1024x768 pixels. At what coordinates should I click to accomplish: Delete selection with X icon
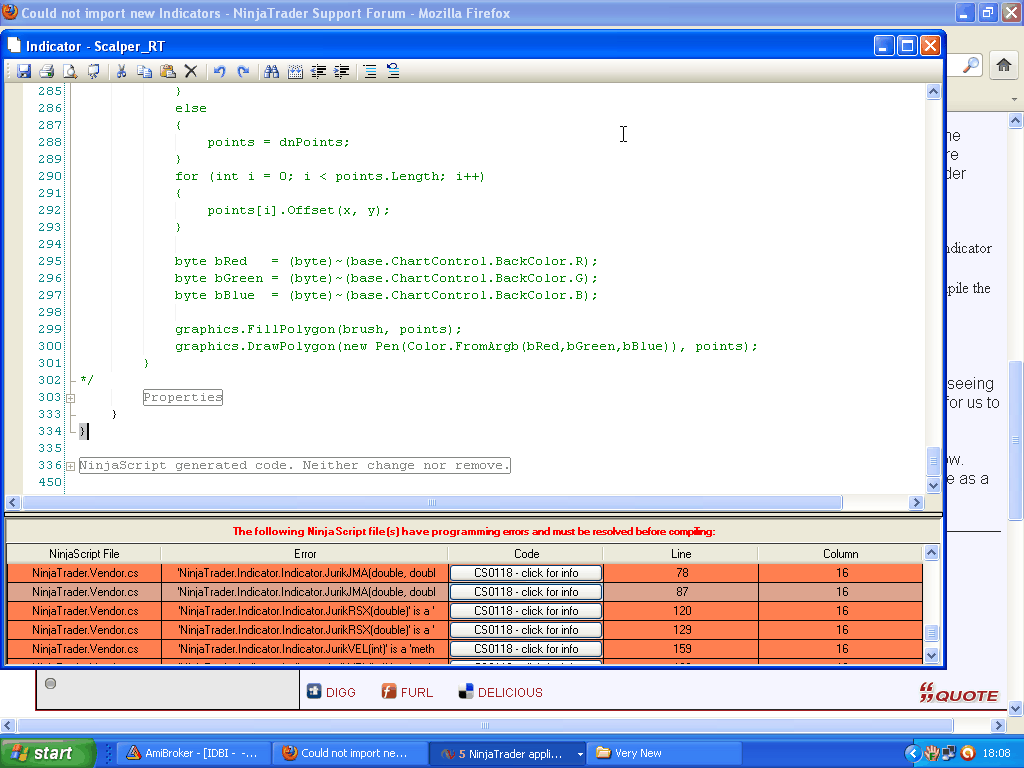191,71
